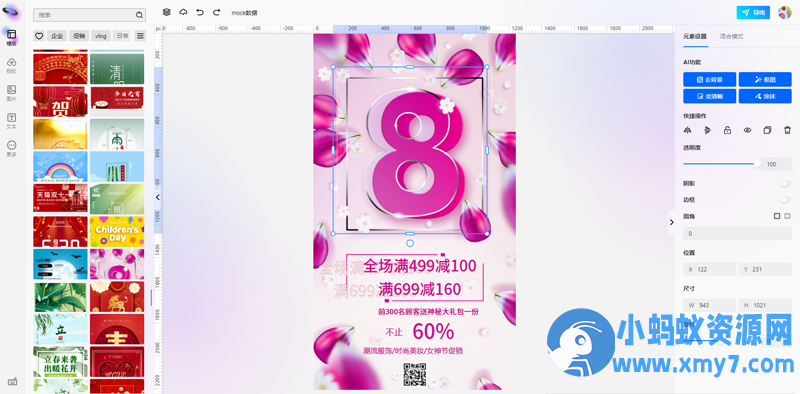Image resolution: width=800 pixels, height=394 pixels.
Task: Click the 涂抹 smear button
Action: pos(765,96)
